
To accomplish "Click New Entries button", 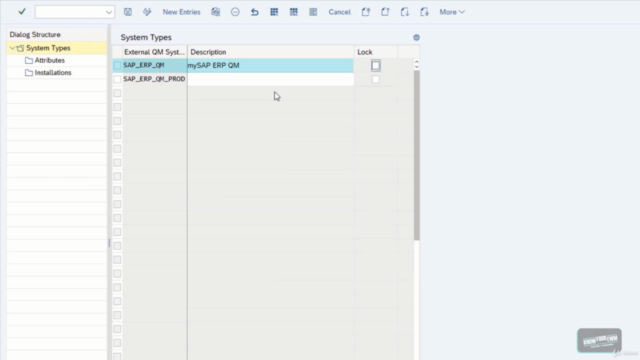I will [x=181, y=12].
